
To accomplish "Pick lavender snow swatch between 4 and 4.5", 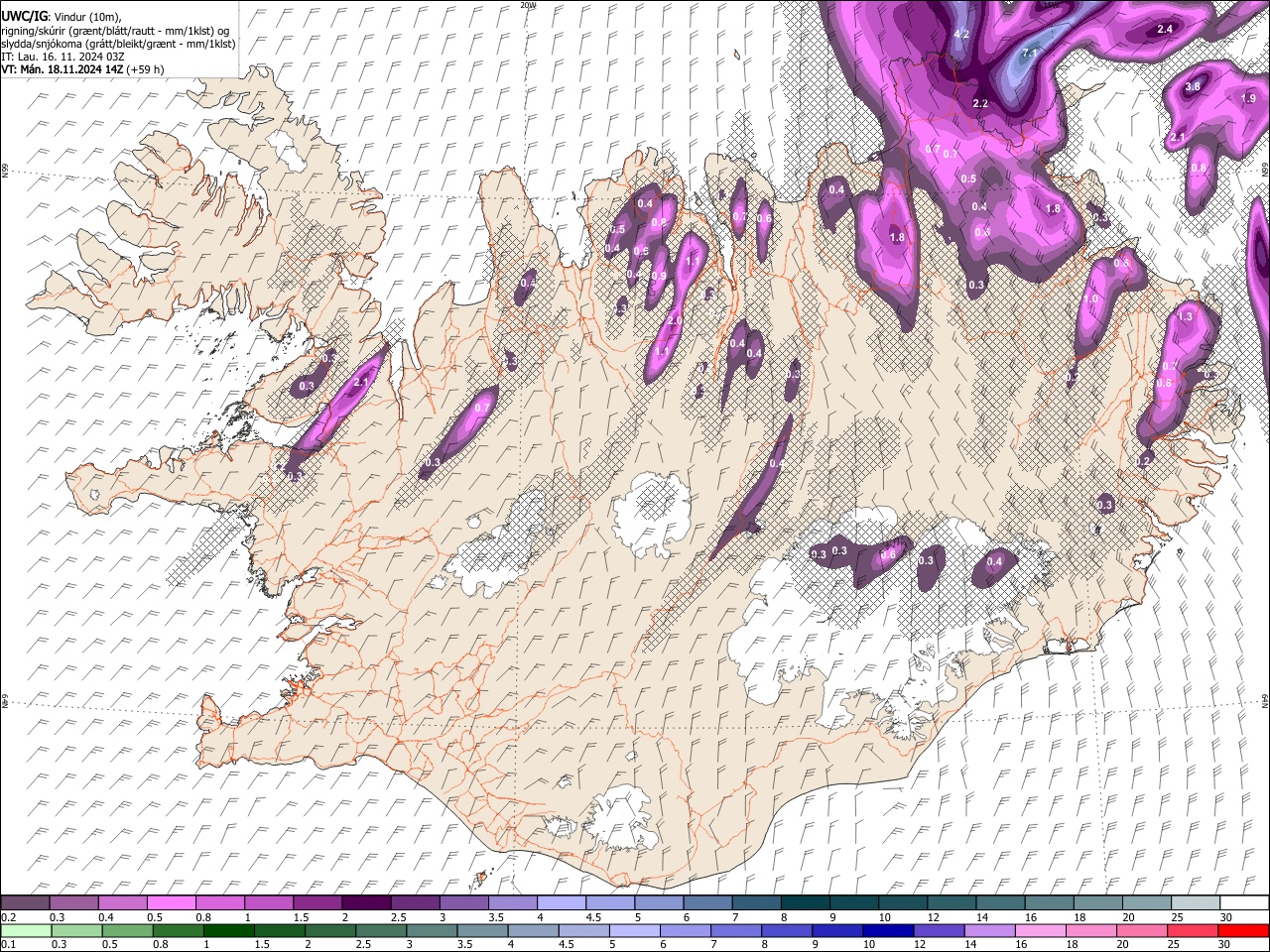I will click(x=561, y=903).
